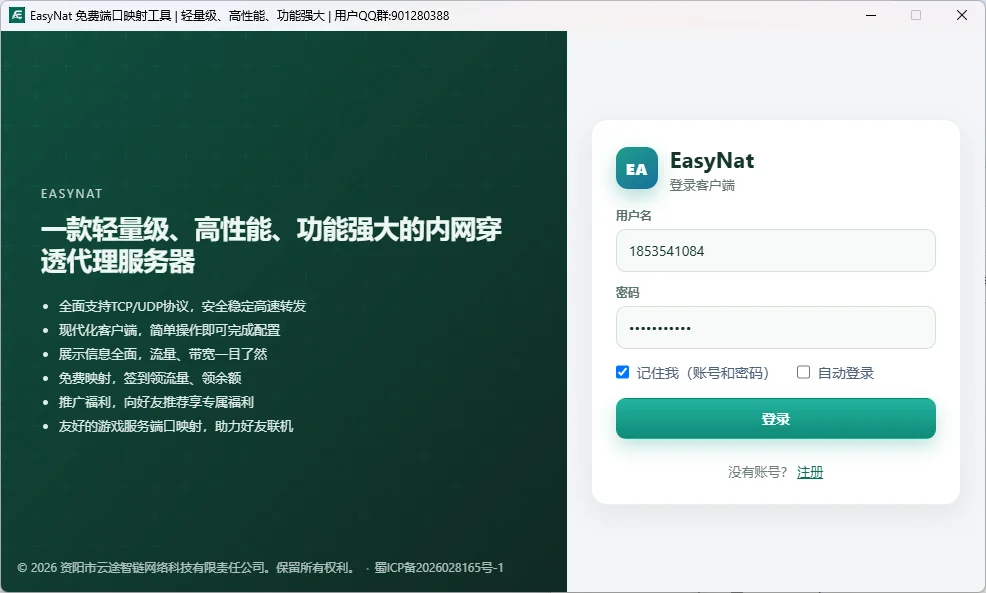The height and width of the screenshot is (593, 986).
Task: Click the 密码 field label
Action: pyautogui.click(x=628, y=292)
